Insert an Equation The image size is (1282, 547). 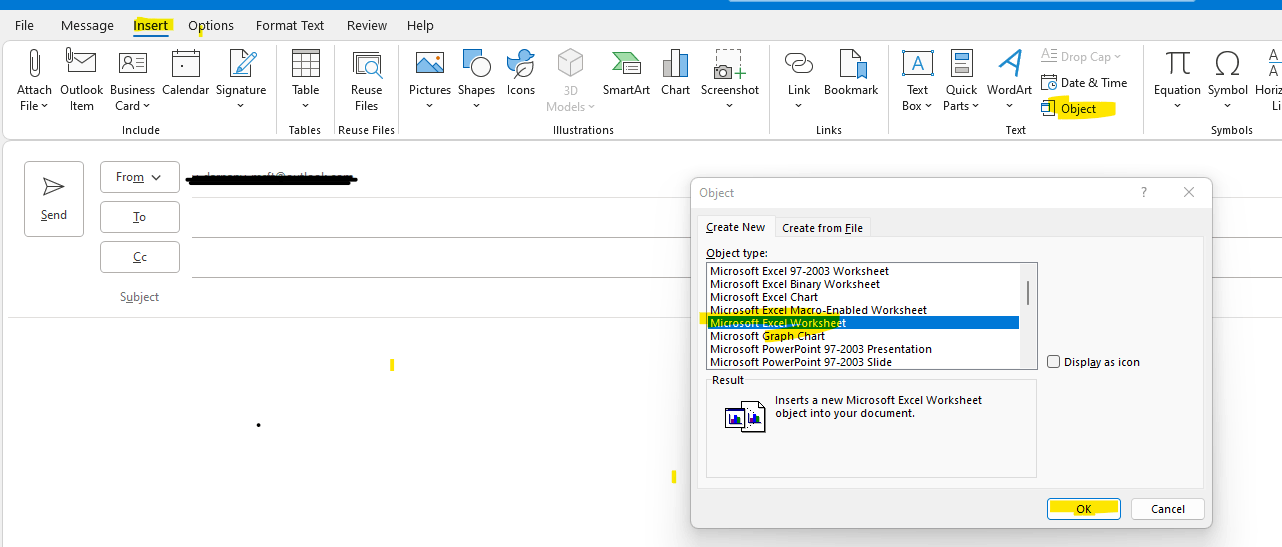[x=1178, y=80]
